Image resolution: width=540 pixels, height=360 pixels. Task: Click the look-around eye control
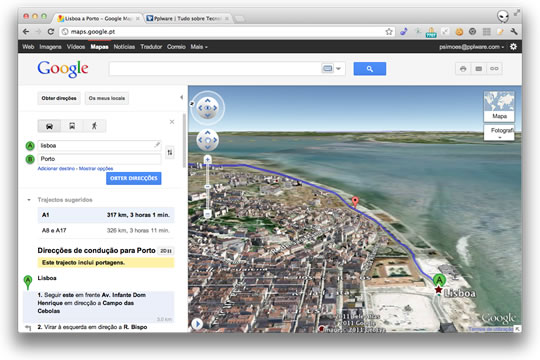pyautogui.click(x=207, y=108)
